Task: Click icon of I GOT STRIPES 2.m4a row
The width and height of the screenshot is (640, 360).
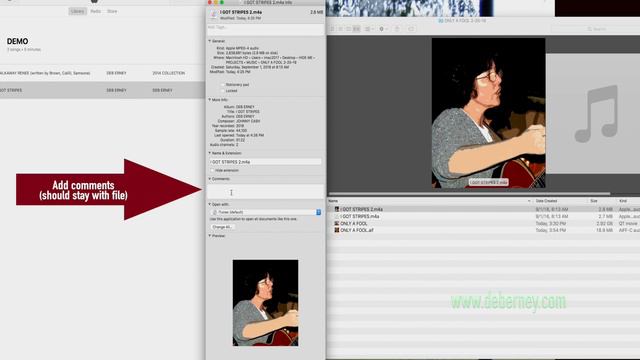Action: tap(337, 209)
